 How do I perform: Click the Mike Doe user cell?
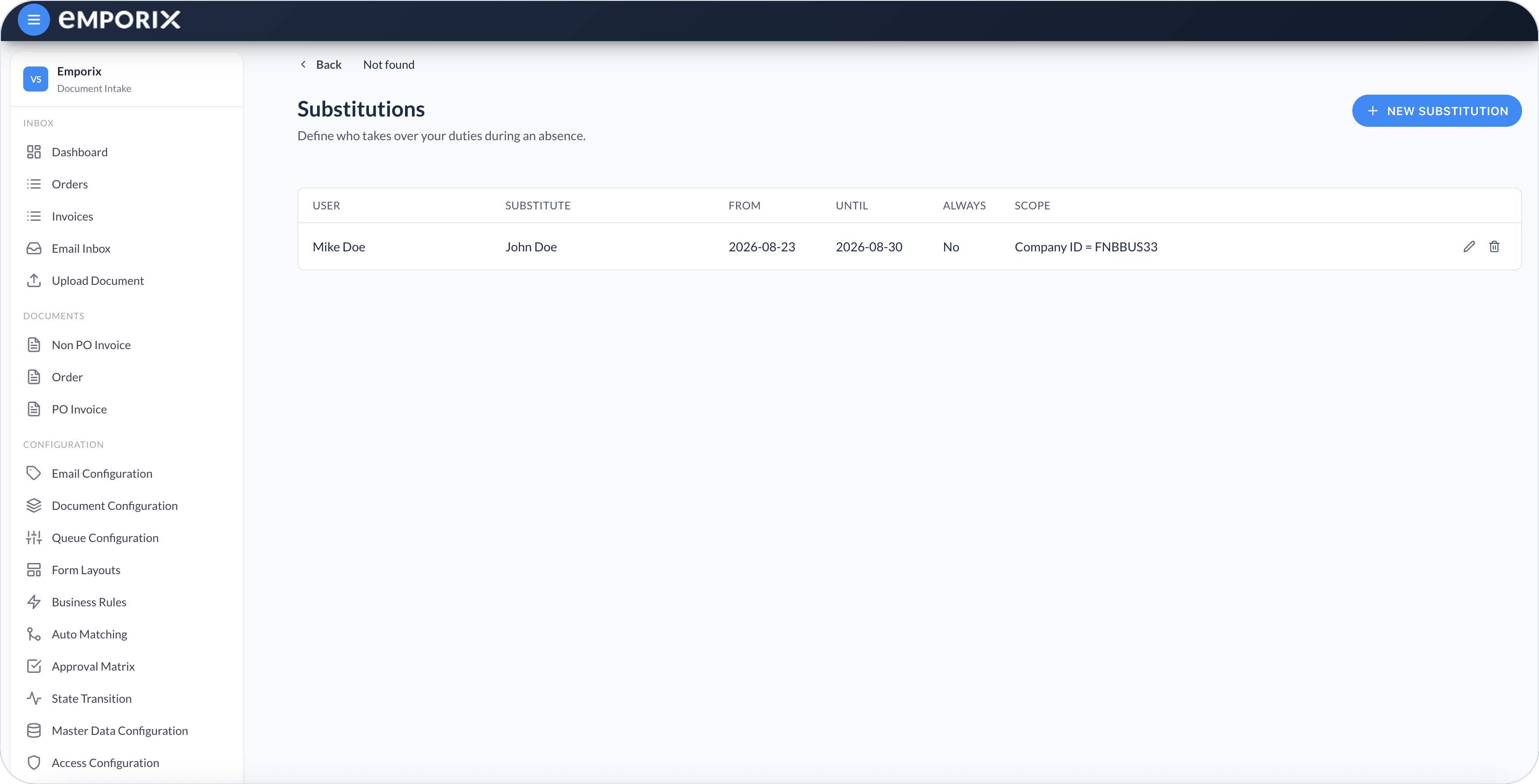(x=339, y=246)
